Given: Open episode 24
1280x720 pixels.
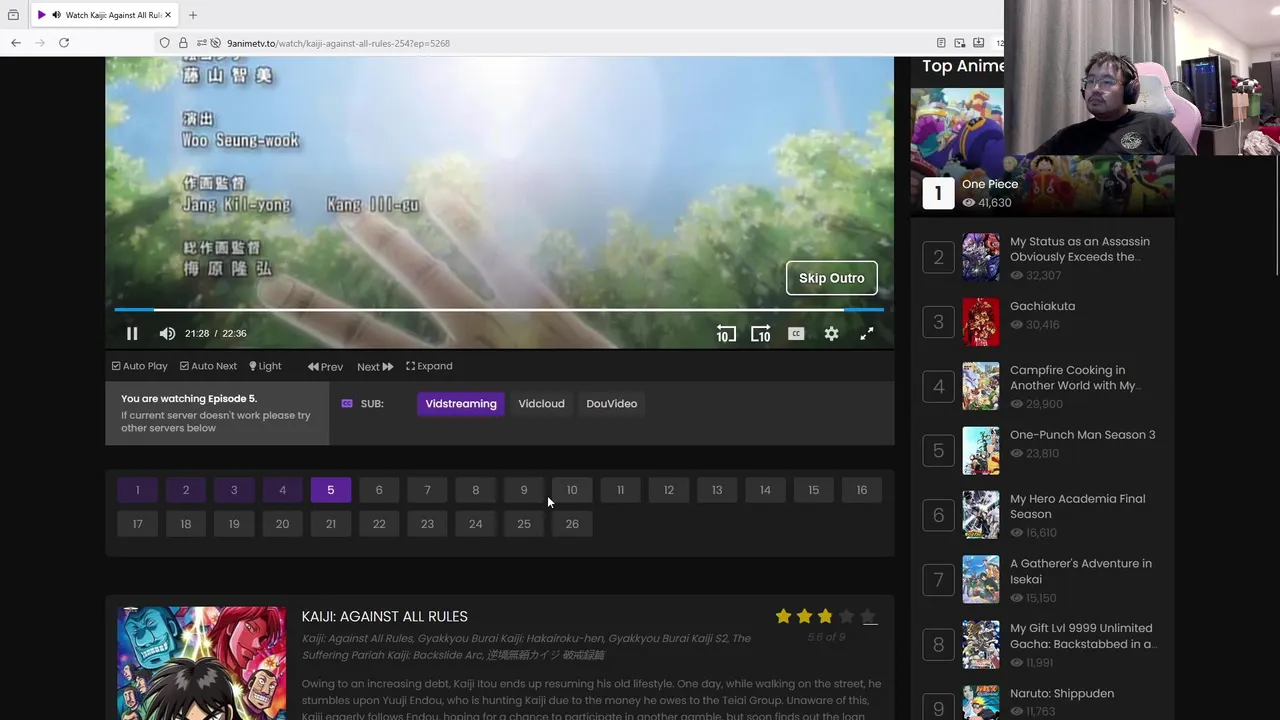Looking at the screenshot, I should [x=476, y=524].
